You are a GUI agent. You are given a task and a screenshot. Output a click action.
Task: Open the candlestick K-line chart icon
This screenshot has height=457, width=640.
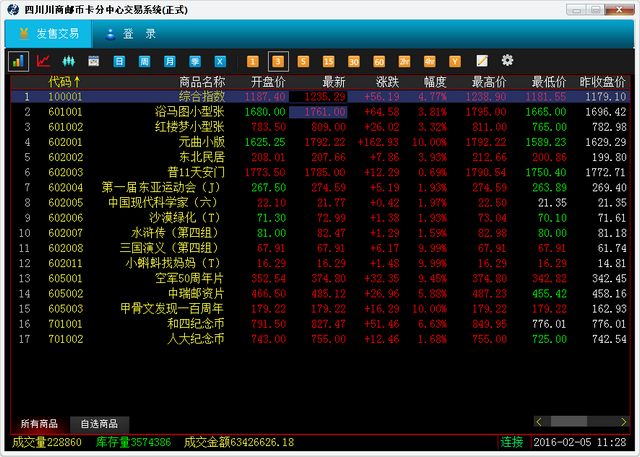coord(69,62)
